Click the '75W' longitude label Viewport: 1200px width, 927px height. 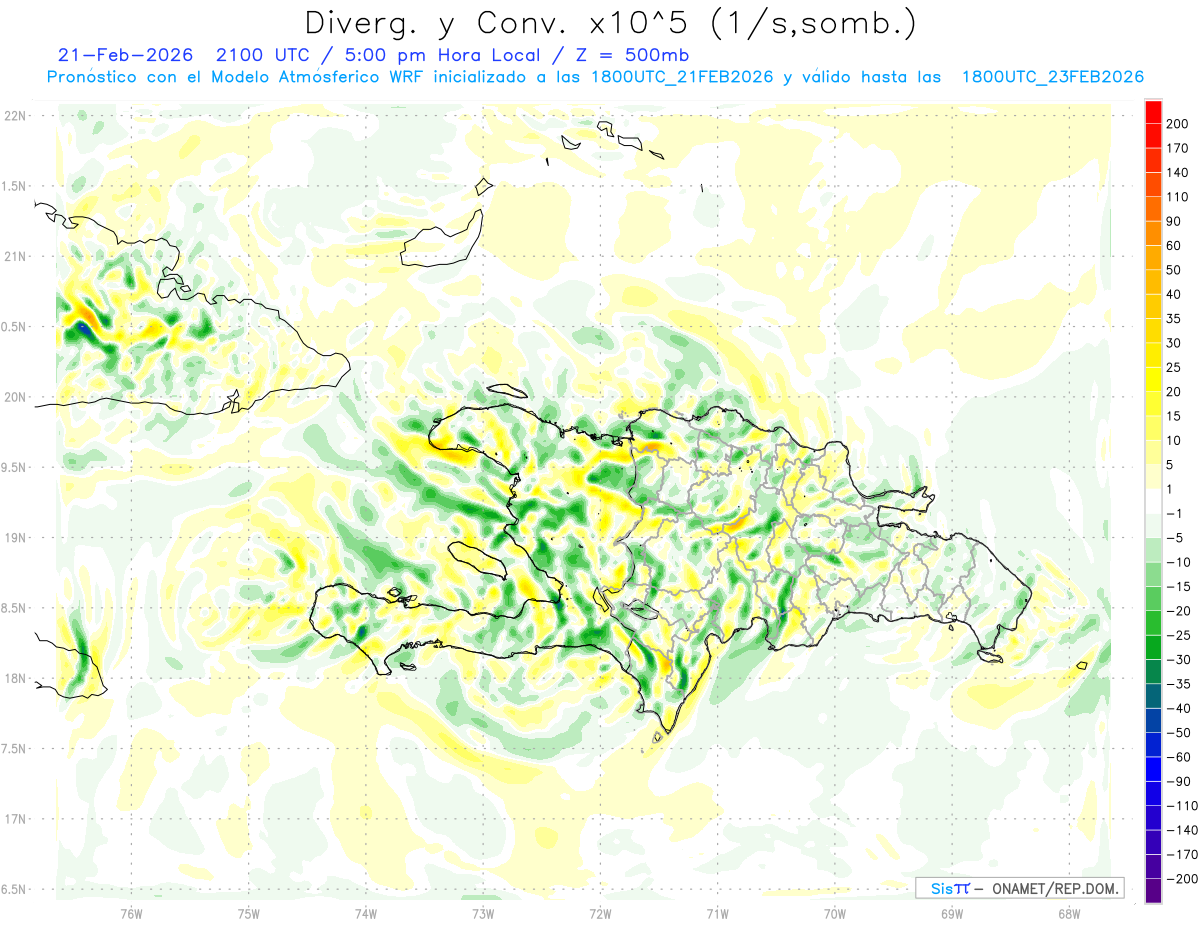click(x=249, y=912)
